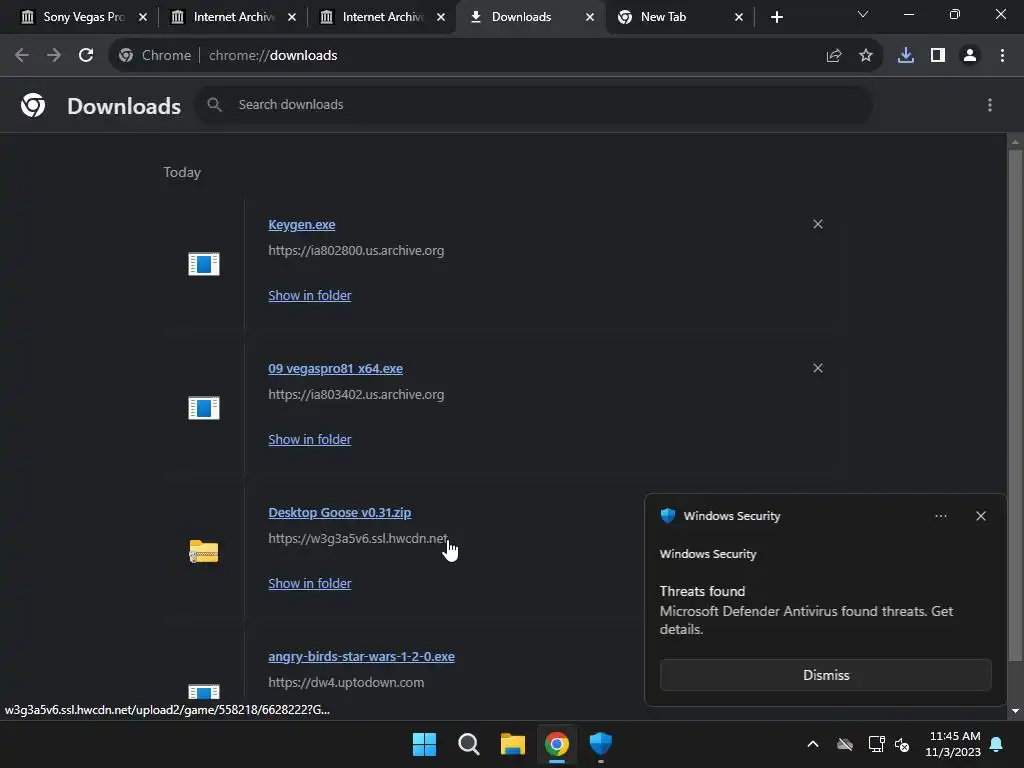Open the notification bell icon

(x=997, y=744)
